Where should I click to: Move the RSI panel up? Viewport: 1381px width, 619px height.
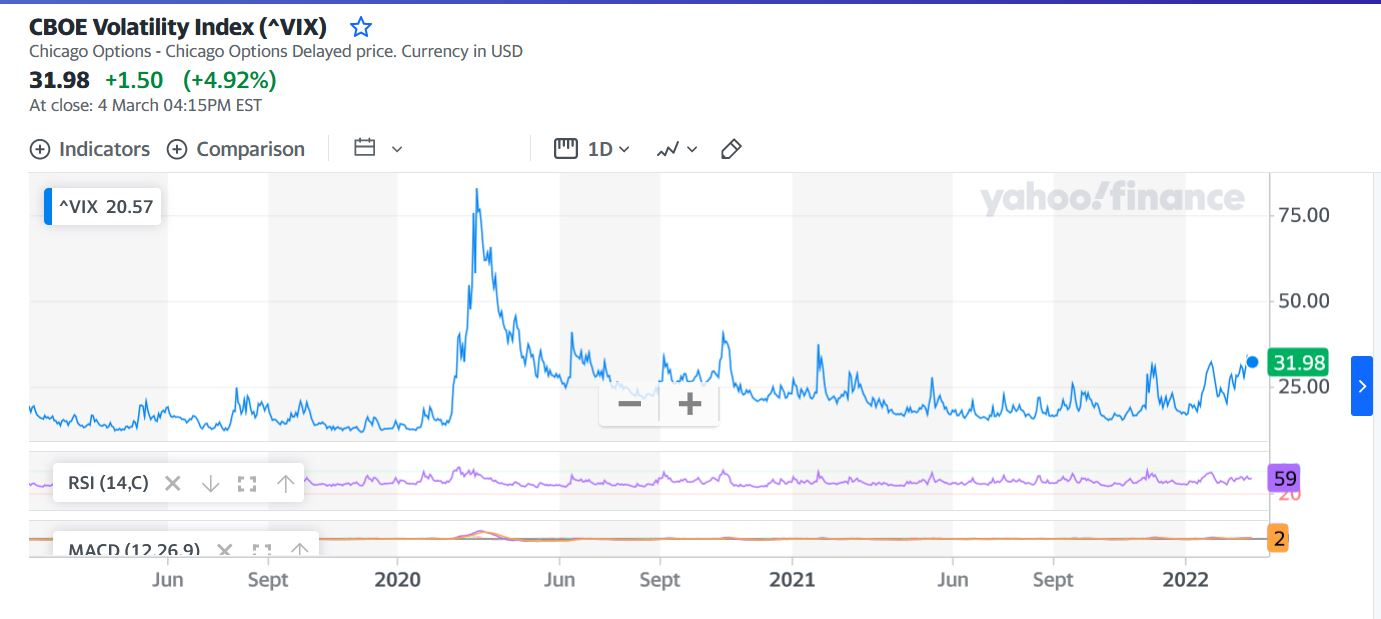coord(285,484)
